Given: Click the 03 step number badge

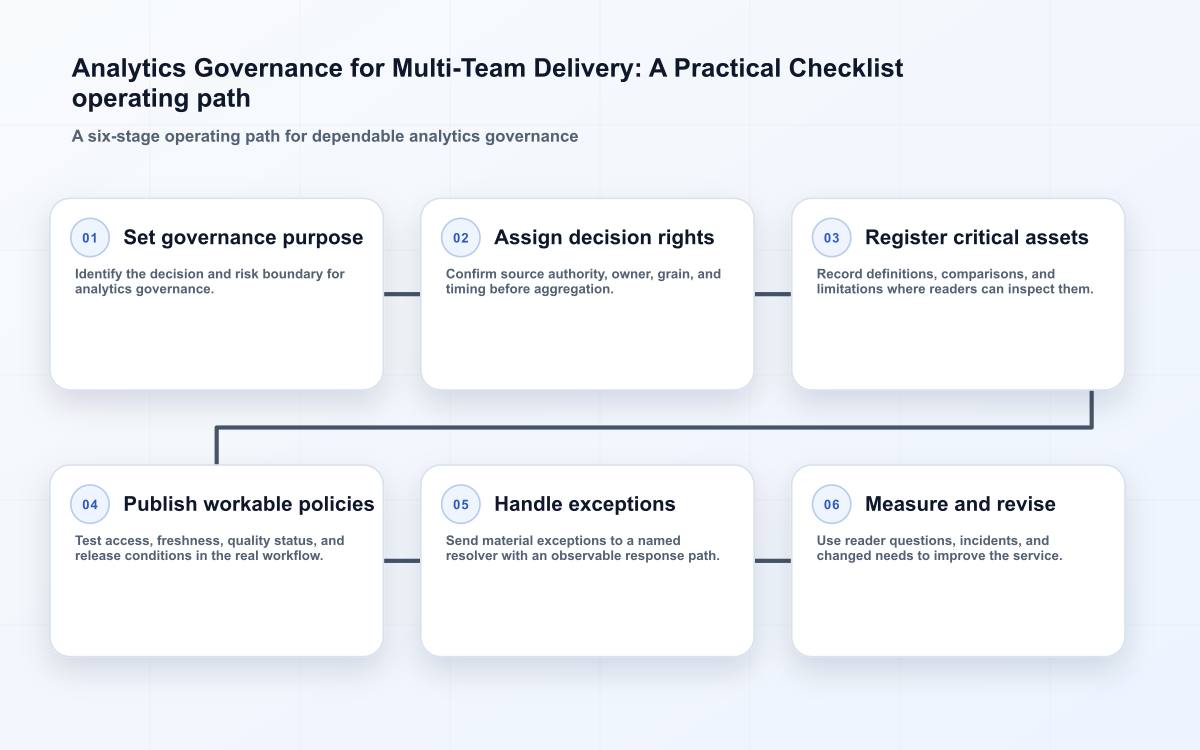Looking at the screenshot, I should [832, 238].
